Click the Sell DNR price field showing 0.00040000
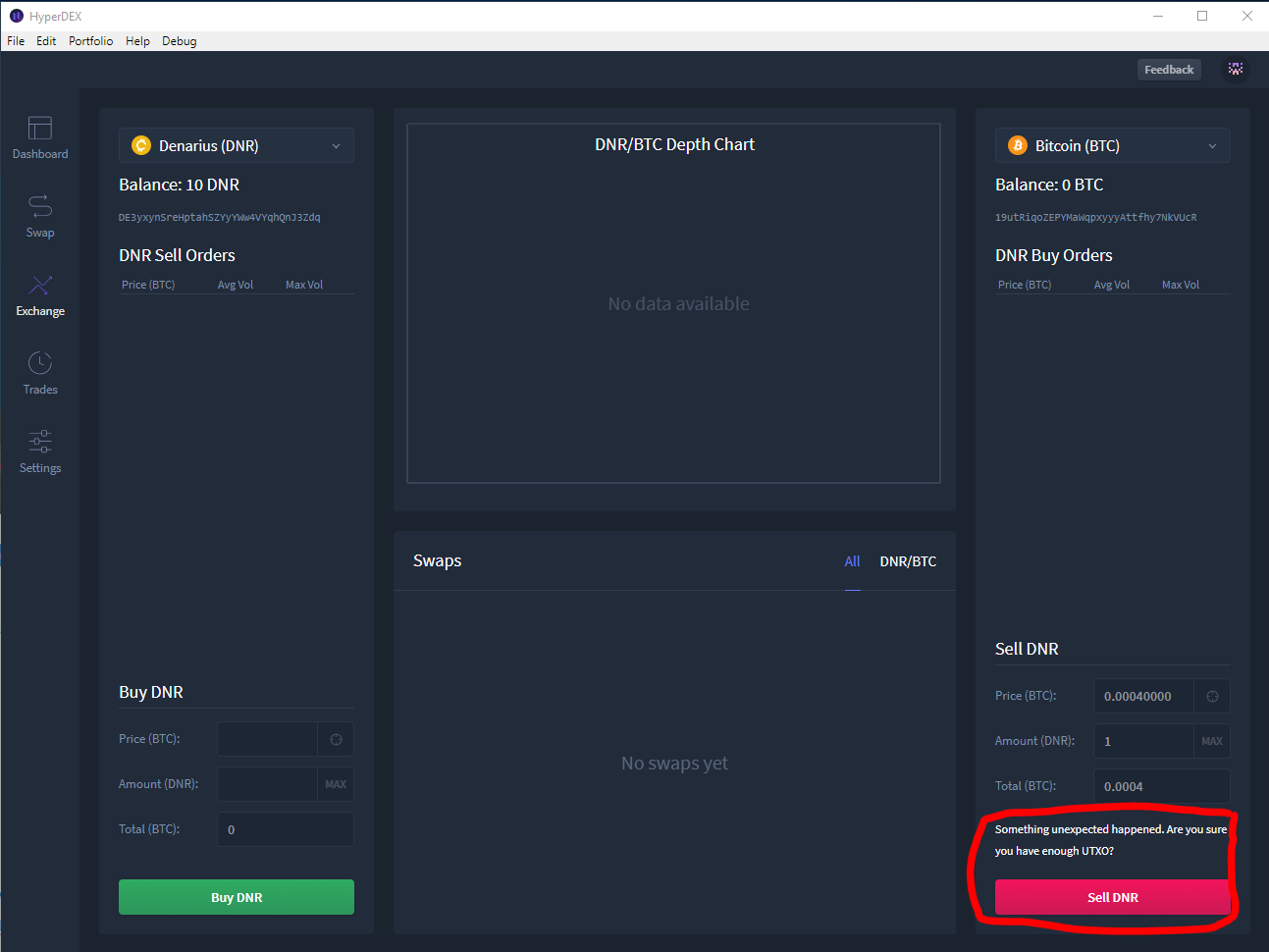The image size is (1269, 952). click(x=1143, y=696)
